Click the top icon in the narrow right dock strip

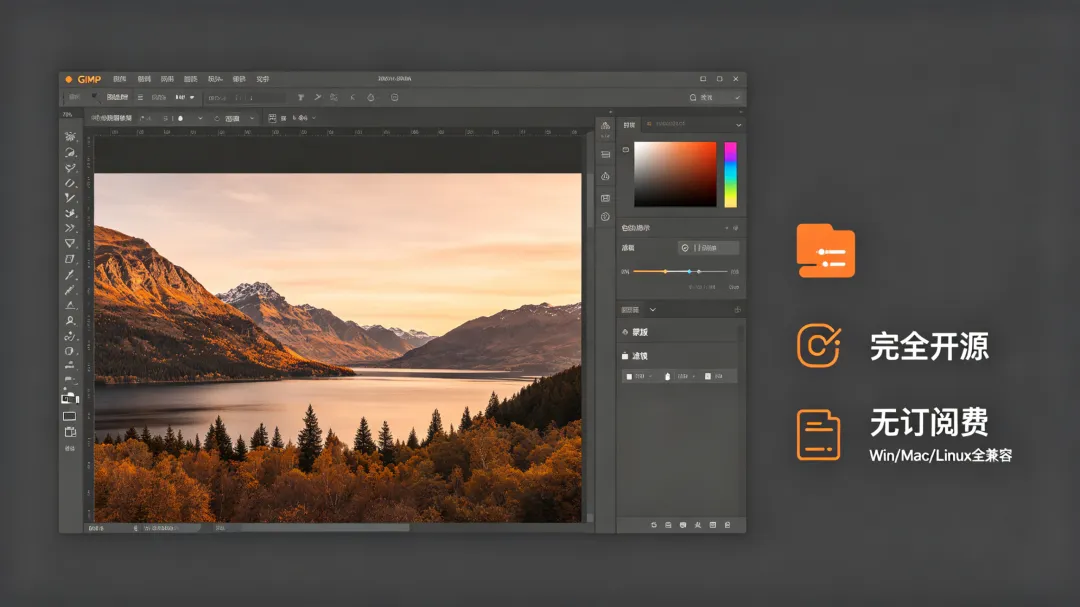[x=605, y=126]
